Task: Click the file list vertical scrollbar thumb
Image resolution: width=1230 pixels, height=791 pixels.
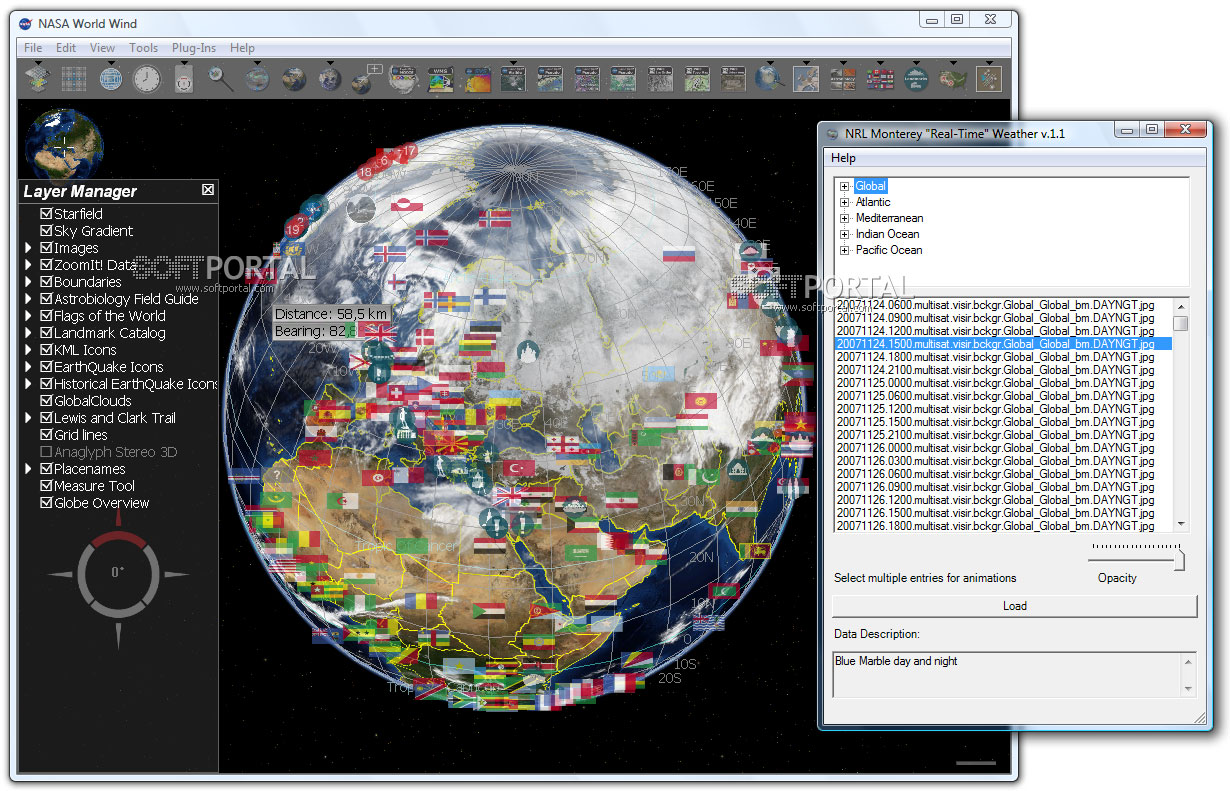Action: click(x=1181, y=323)
